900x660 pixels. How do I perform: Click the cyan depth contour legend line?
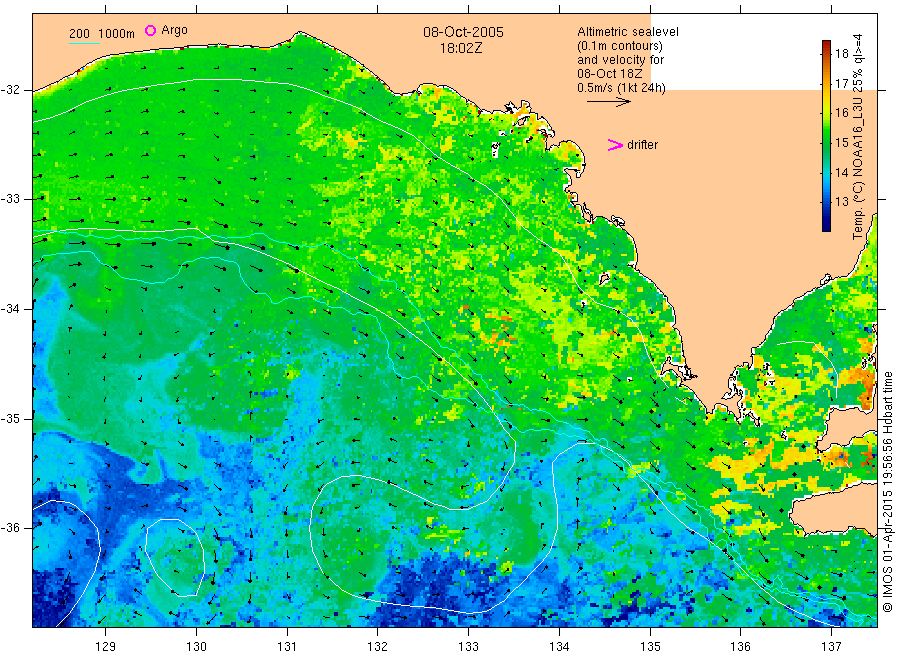84,42
